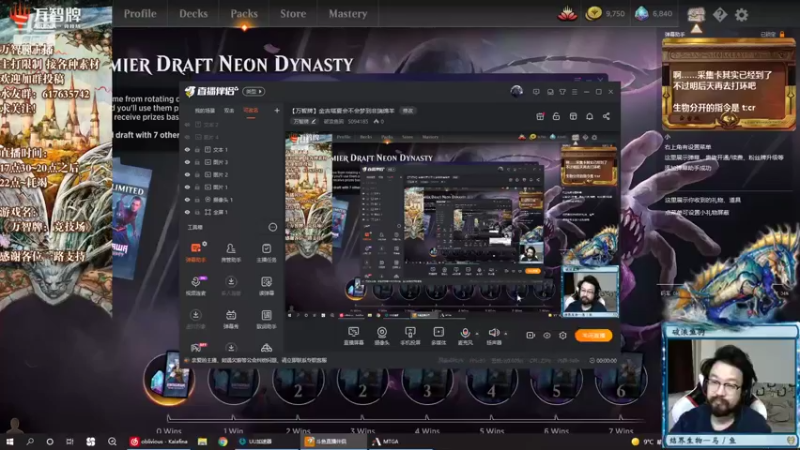This screenshot has height=450, width=800.
Task: Open MTGA settings gear icon
Action: [741, 14]
